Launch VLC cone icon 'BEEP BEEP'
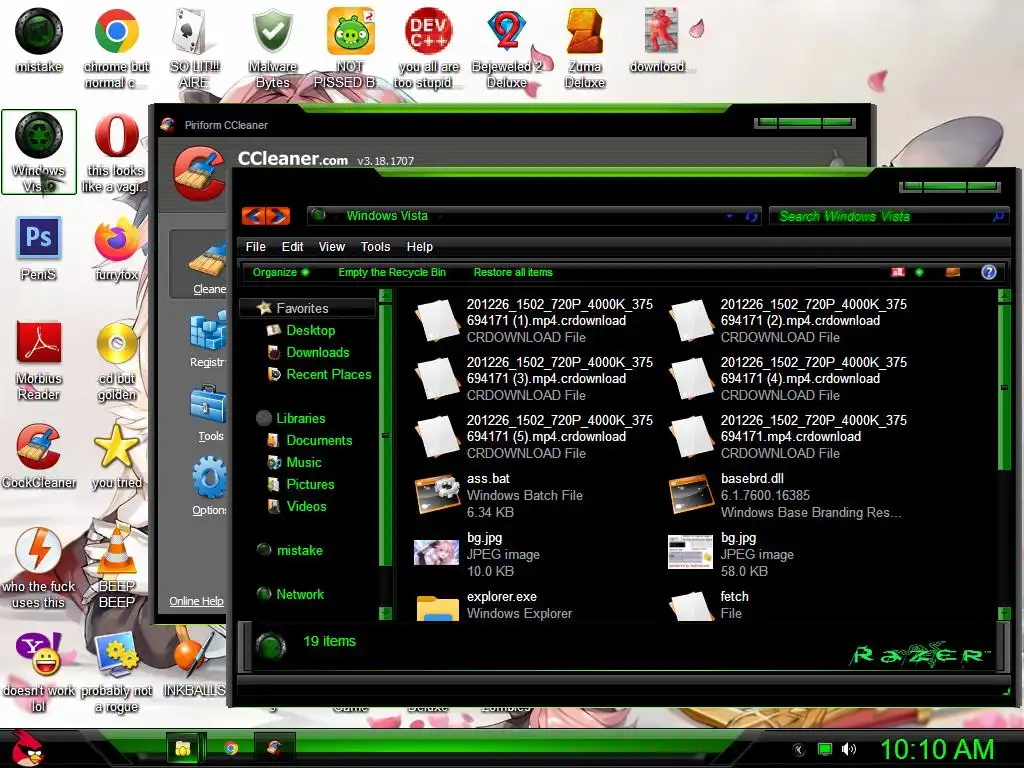The width and height of the screenshot is (1024, 768). point(116,568)
